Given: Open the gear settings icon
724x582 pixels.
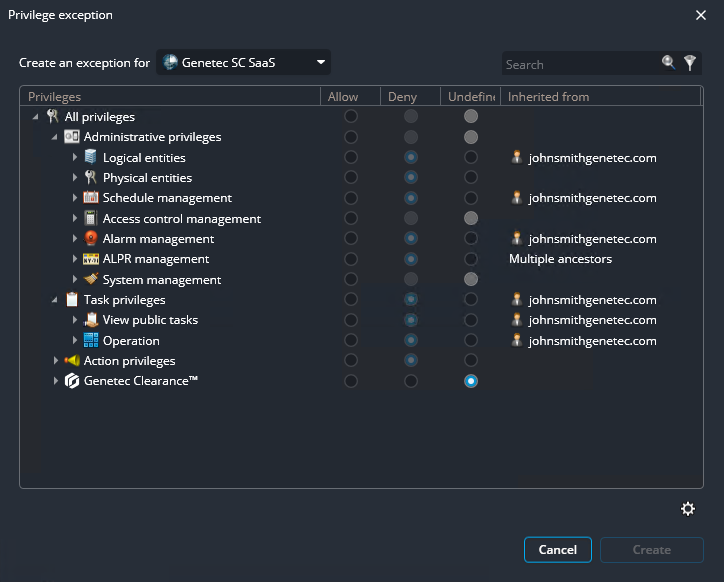Looking at the screenshot, I should 687,509.
